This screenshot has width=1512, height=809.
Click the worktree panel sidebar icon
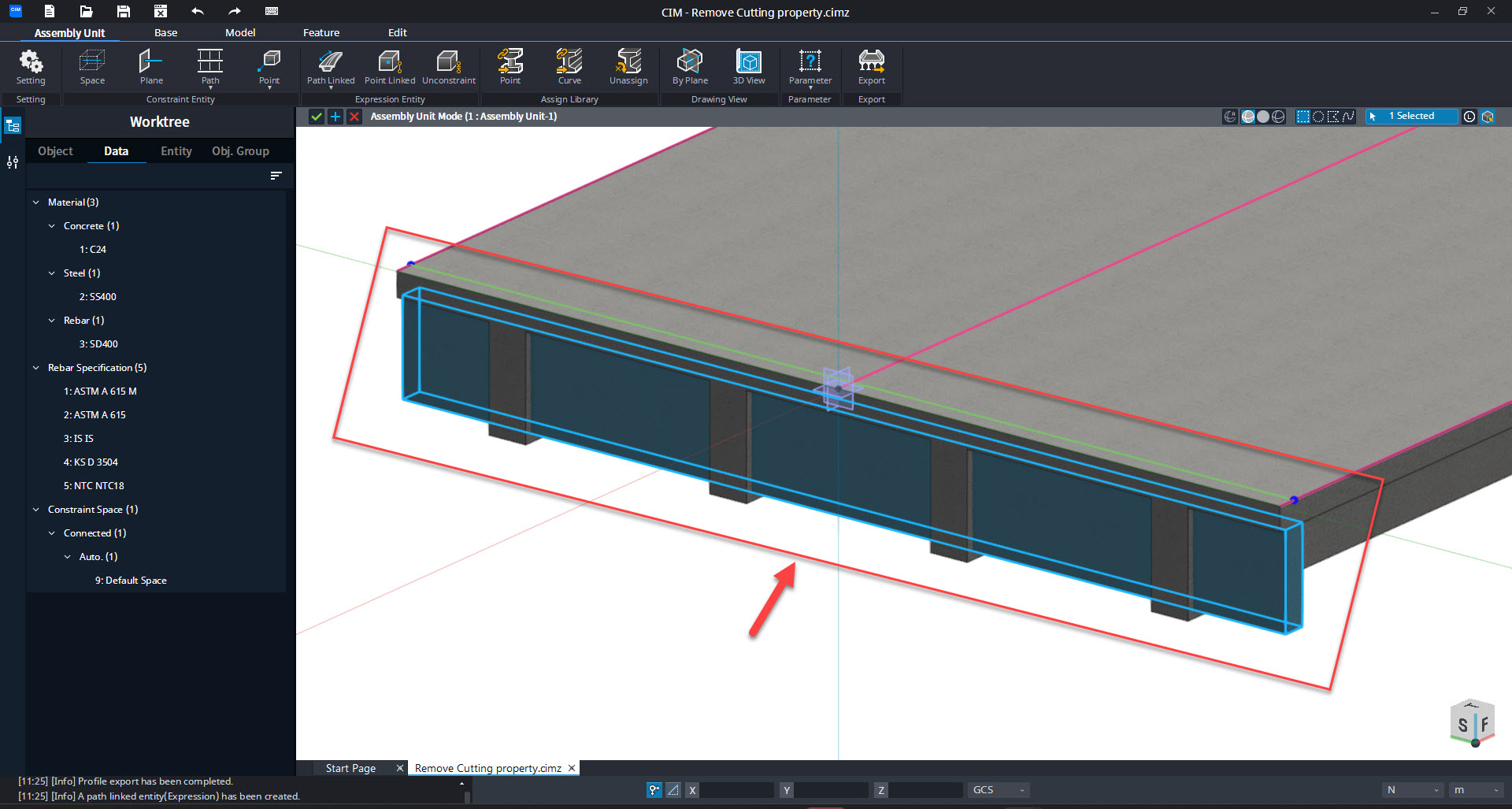pyautogui.click(x=13, y=126)
